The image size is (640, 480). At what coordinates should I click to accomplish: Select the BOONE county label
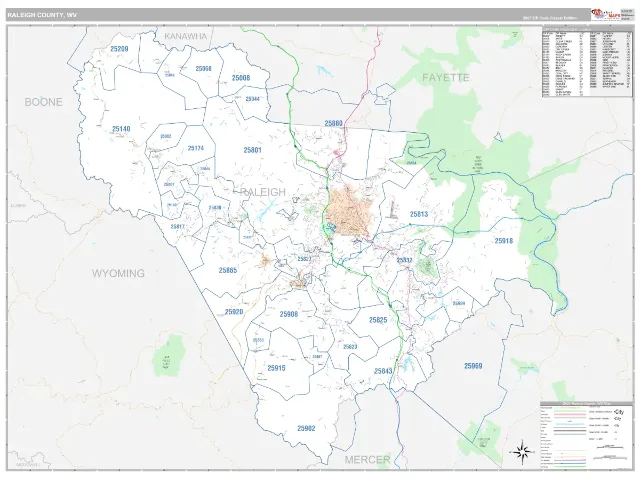point(44,102)
